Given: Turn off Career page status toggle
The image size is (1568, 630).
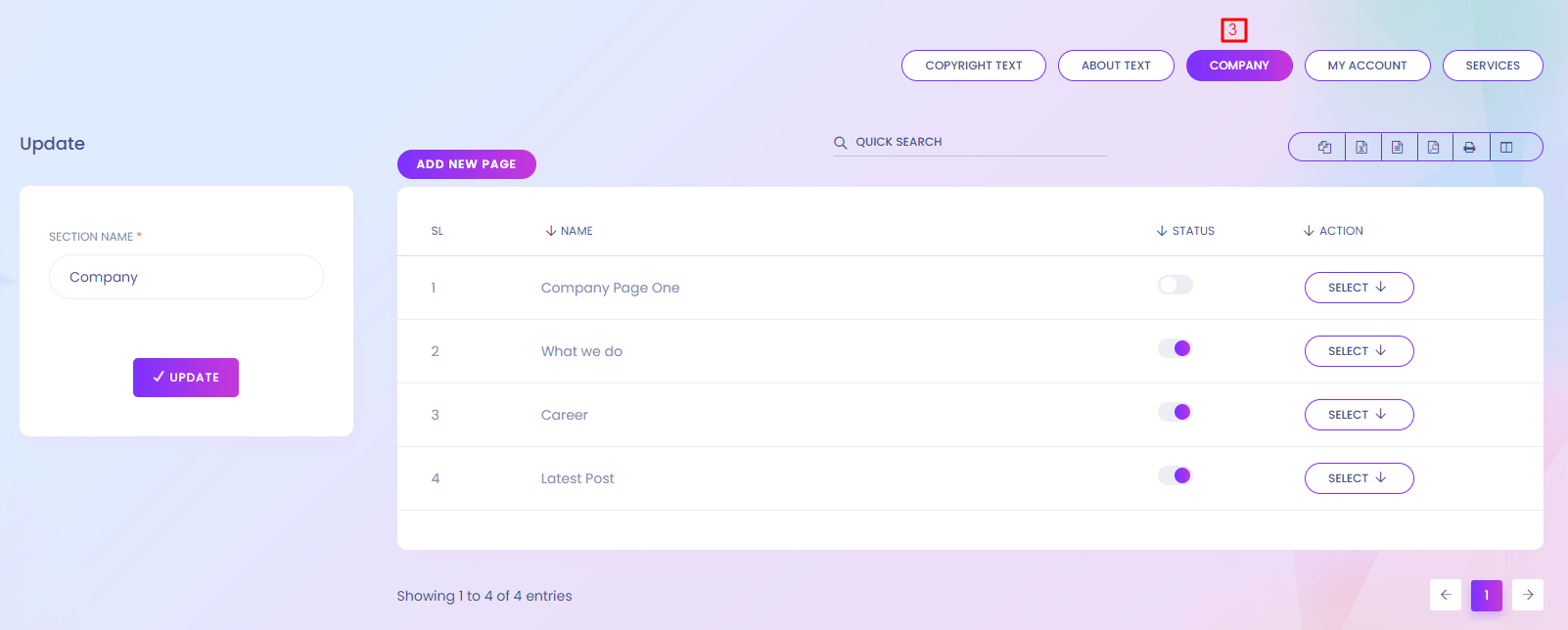Looking at the screenshot, I should coord(1175,412).
